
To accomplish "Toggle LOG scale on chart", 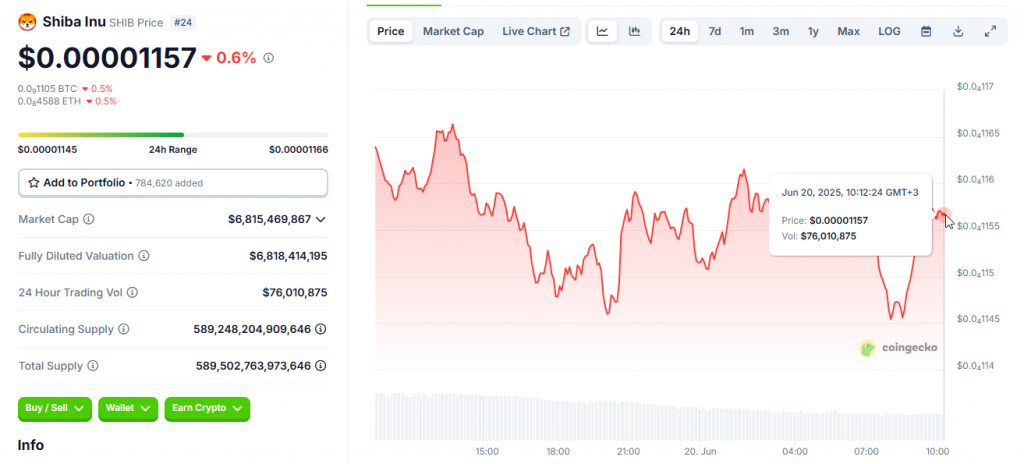I will click(889, 31).
